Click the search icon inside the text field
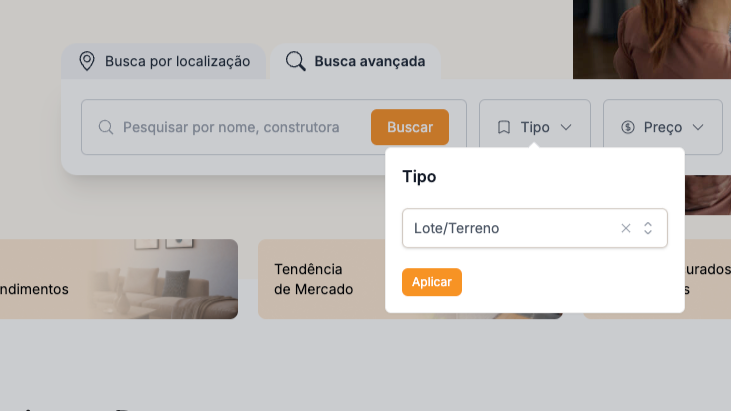Viewport: 731px width, 411px height. 106,127
